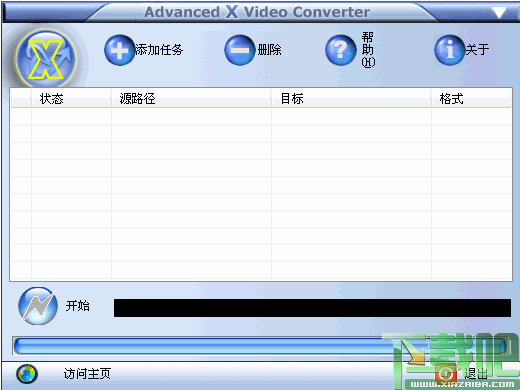Click the blue plus Add Task icon
The image size is (520, 390).
point(119,50)
